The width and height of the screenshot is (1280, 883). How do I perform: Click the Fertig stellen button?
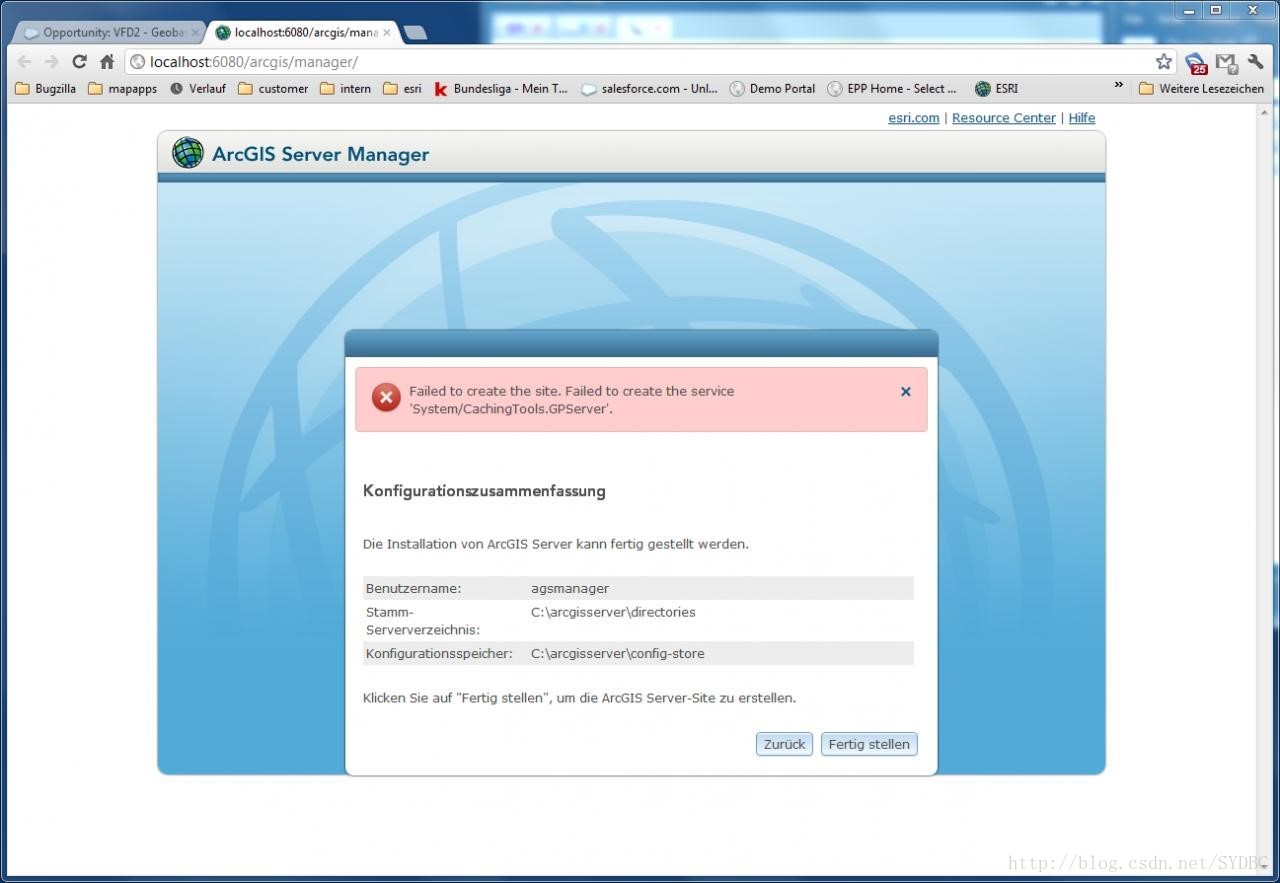(x=869, y=744)
